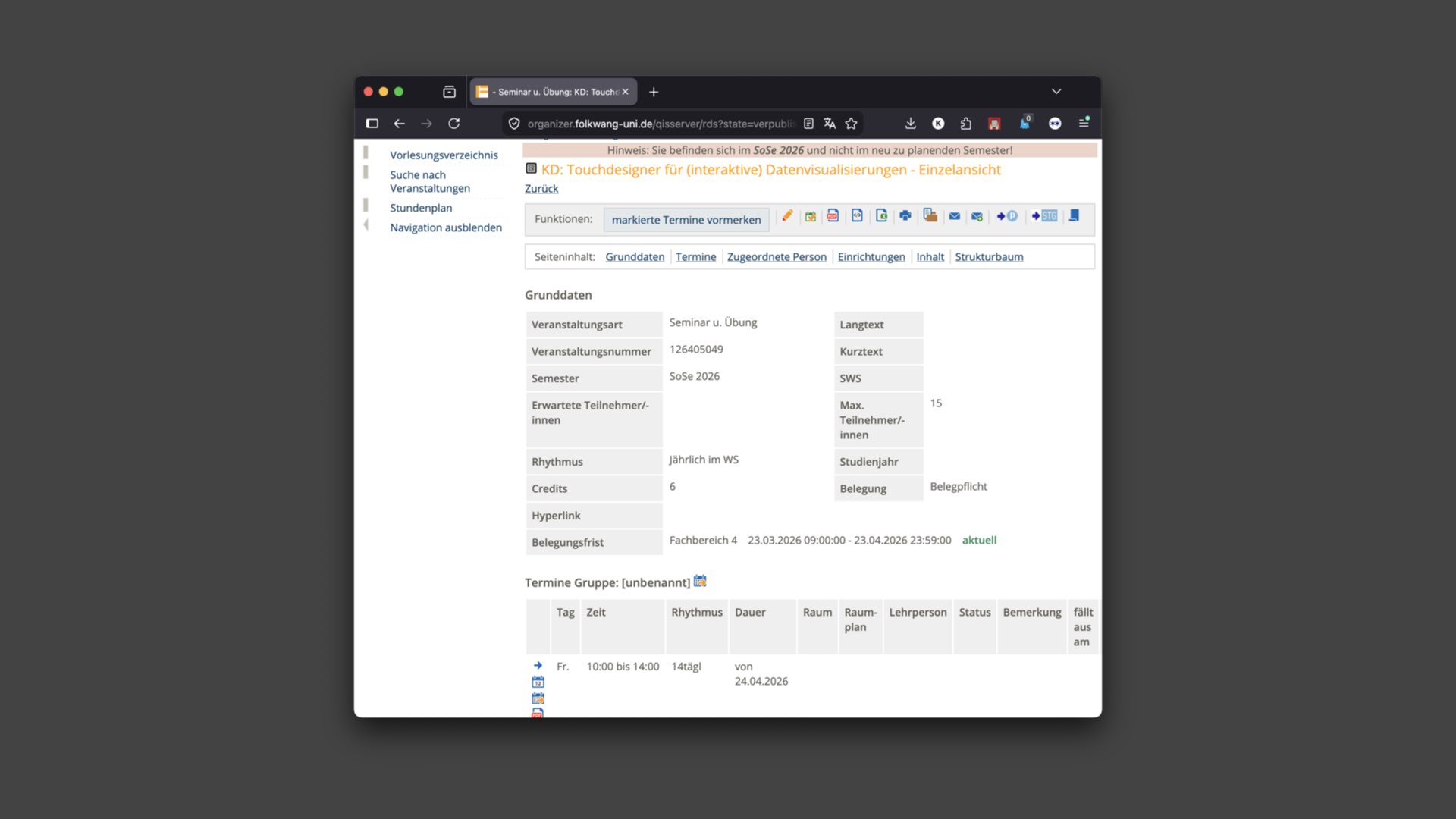Export the course as Excel file
Screen dimensions: 1456x819
coord(881,216)
